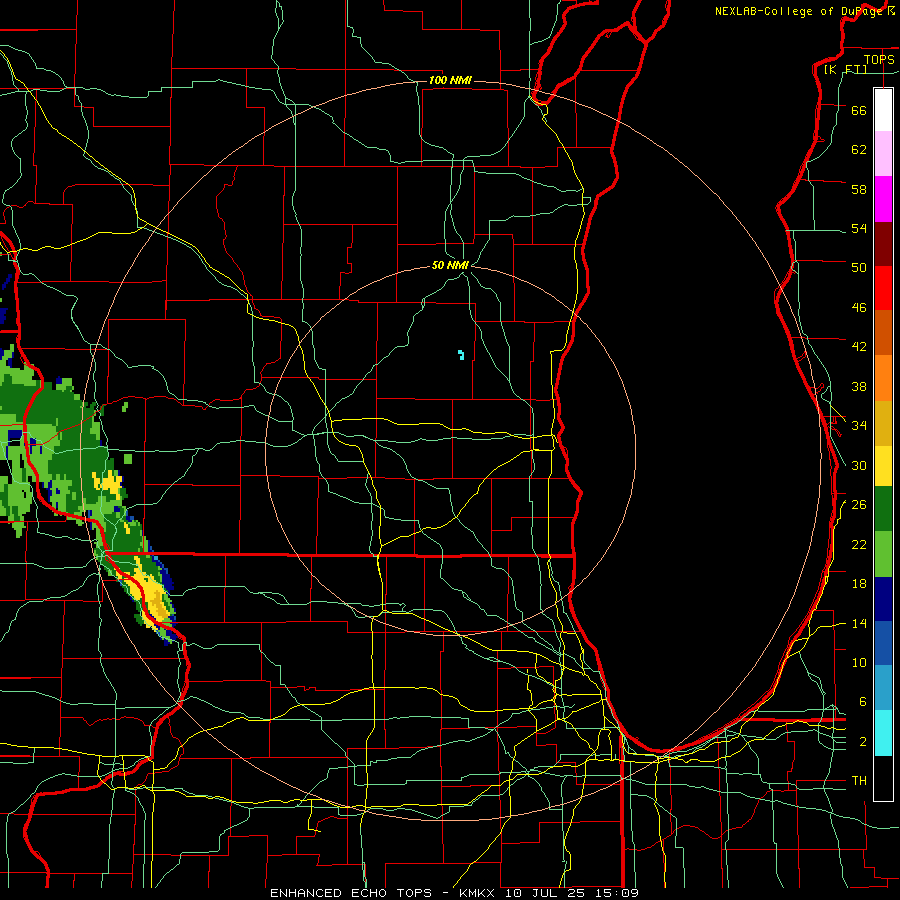Screen dimensions: 900x900
Task: Click the "26" legend label
Action: [859, 505]
